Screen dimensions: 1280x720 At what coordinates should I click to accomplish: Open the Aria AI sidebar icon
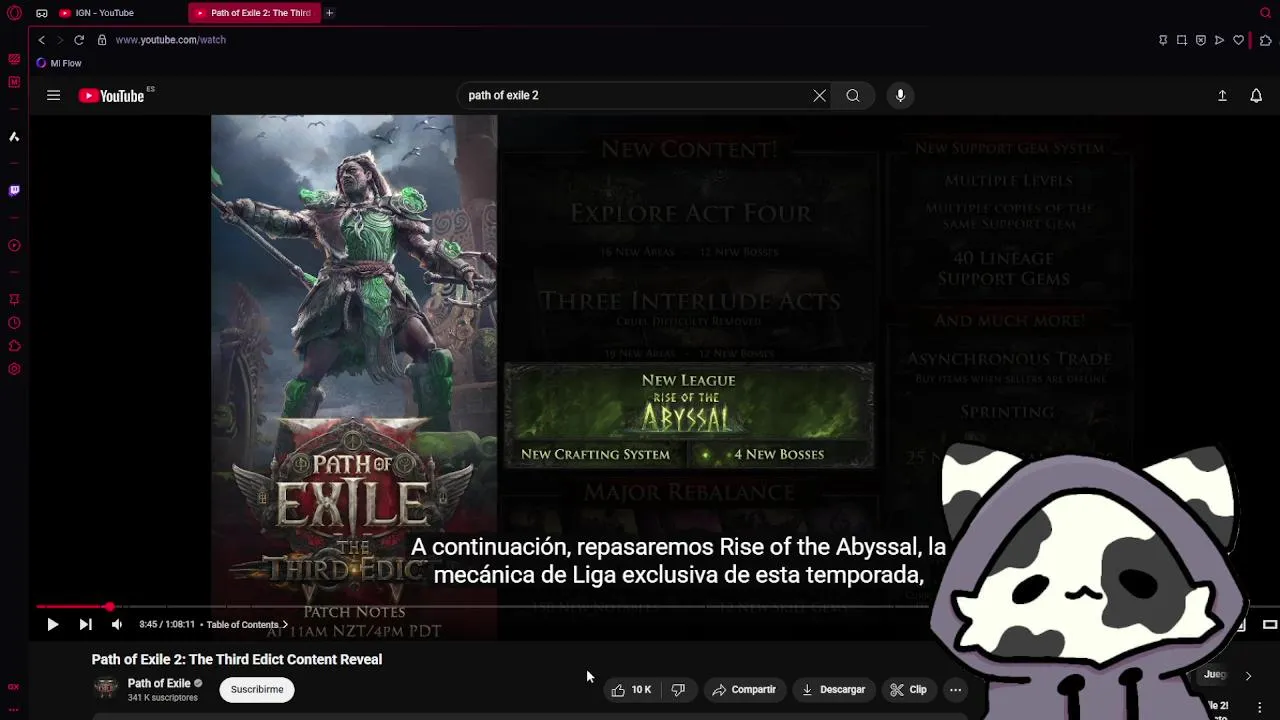tap(14, 136)
